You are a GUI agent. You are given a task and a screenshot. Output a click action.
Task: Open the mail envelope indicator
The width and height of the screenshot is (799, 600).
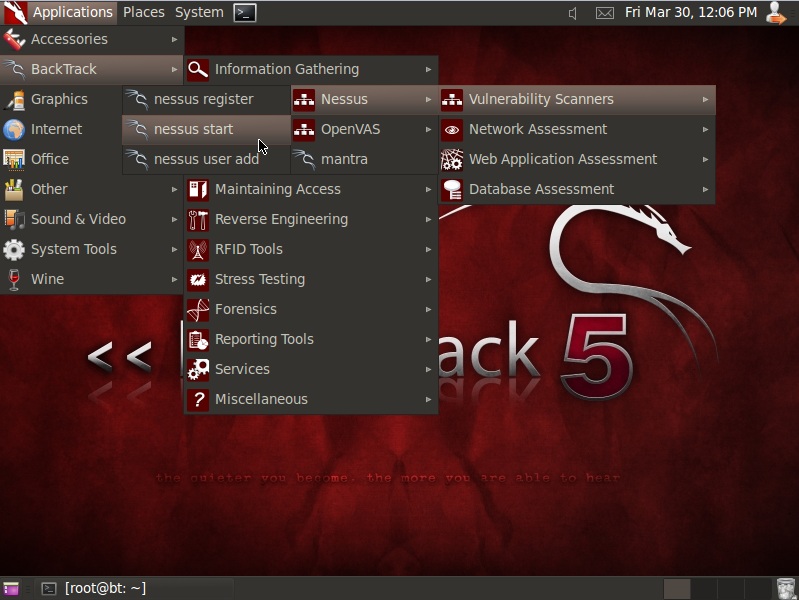(604, 13)
